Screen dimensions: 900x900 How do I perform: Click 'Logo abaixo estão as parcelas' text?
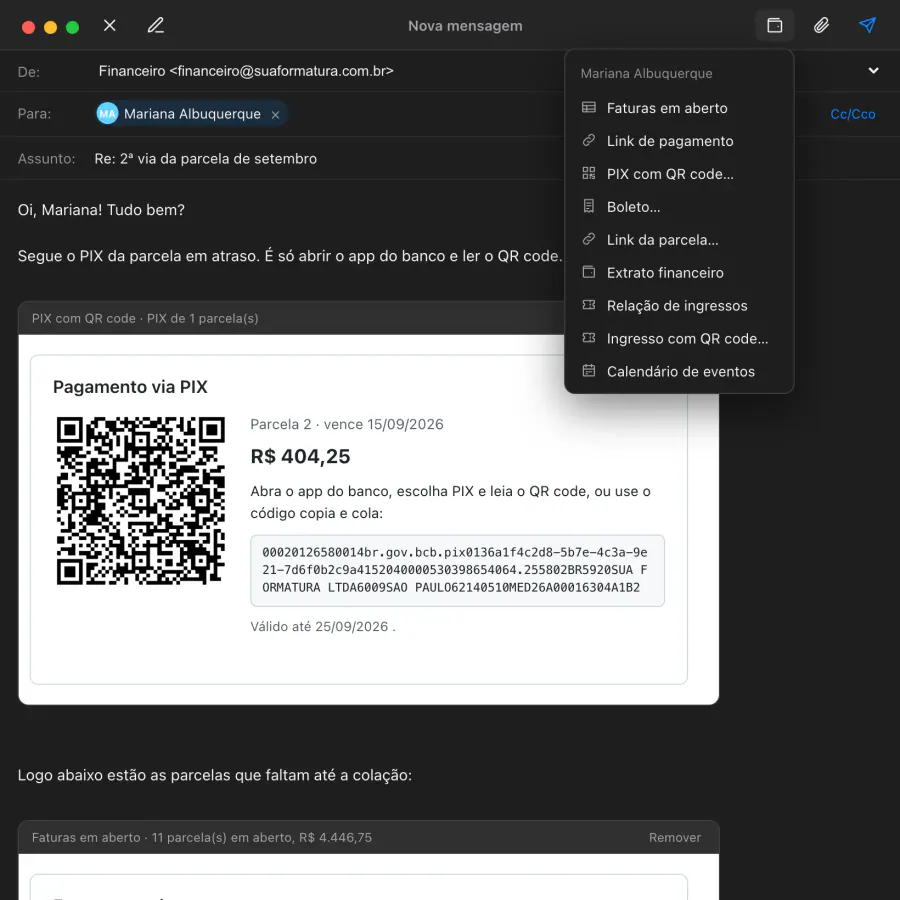tap(215, 775)
